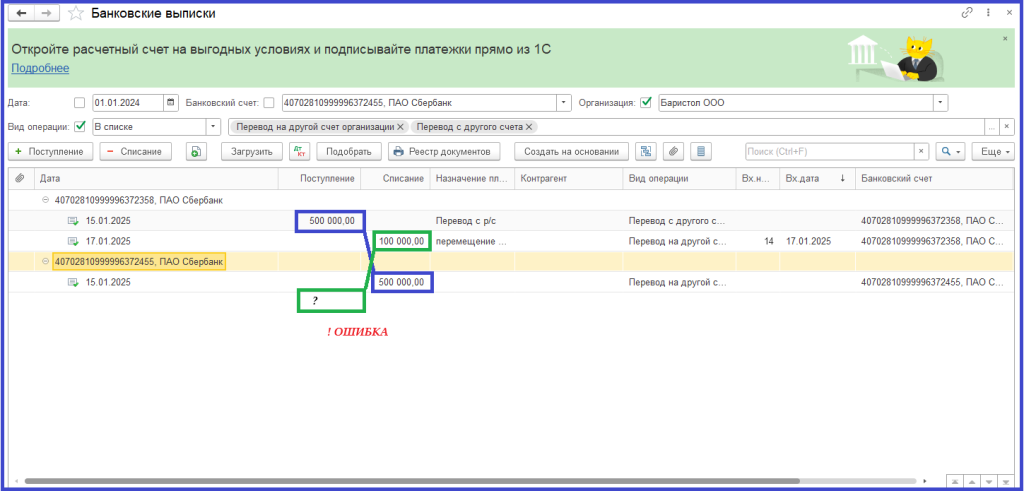Toggle the Банковский счет checkbox

pyautogui.click(x=269, y=102)
